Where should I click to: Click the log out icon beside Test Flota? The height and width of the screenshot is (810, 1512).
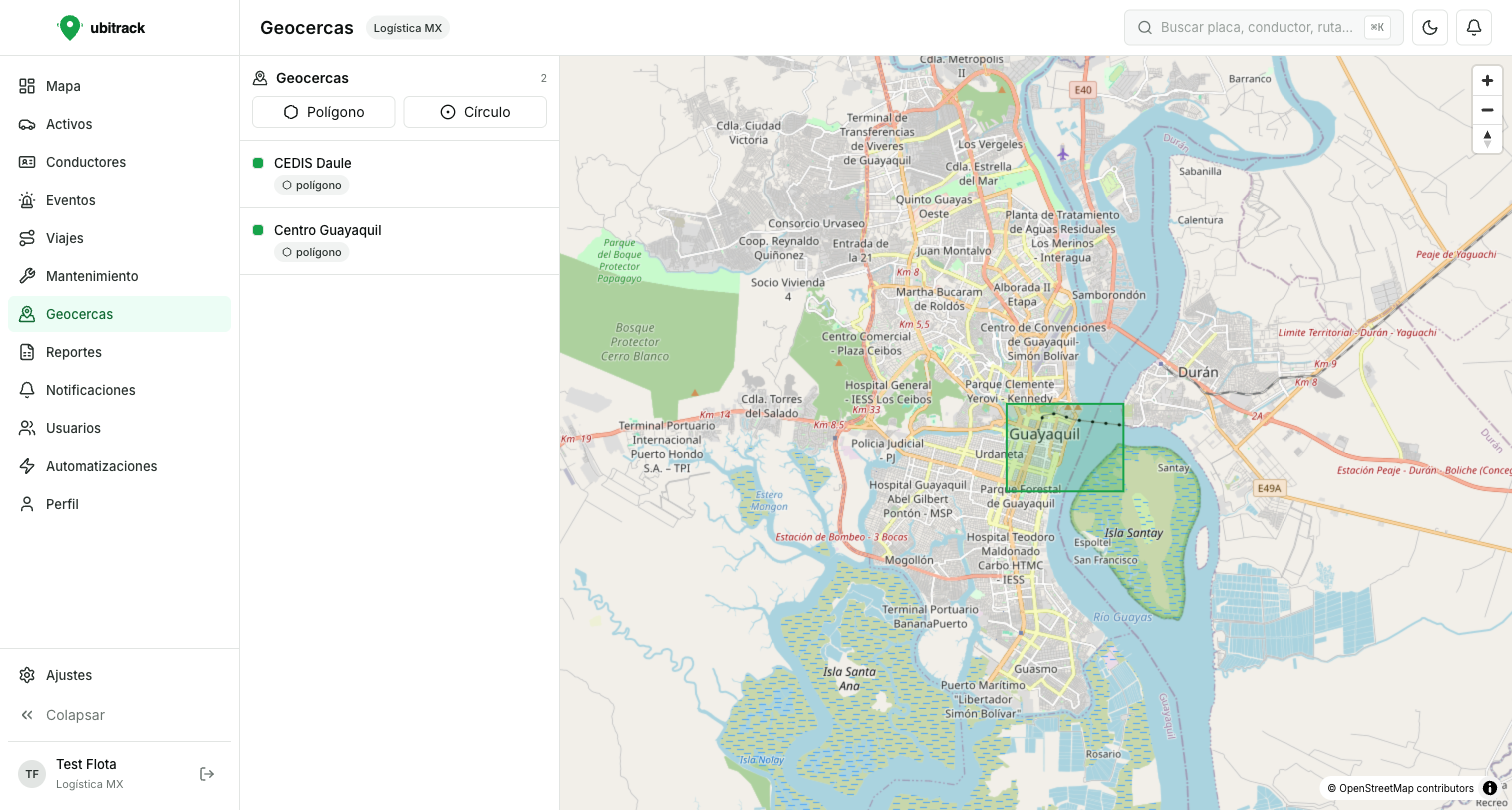pos(207,774)
